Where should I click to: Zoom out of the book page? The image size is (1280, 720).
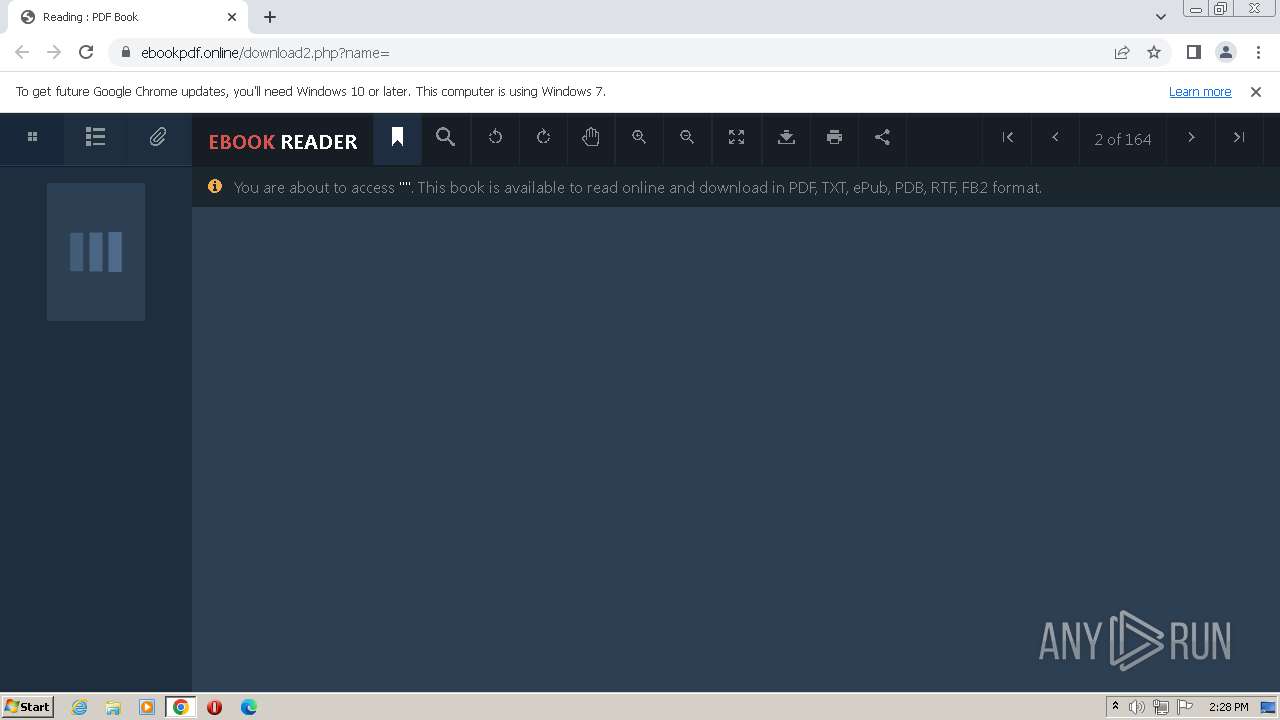pos(687,138)
